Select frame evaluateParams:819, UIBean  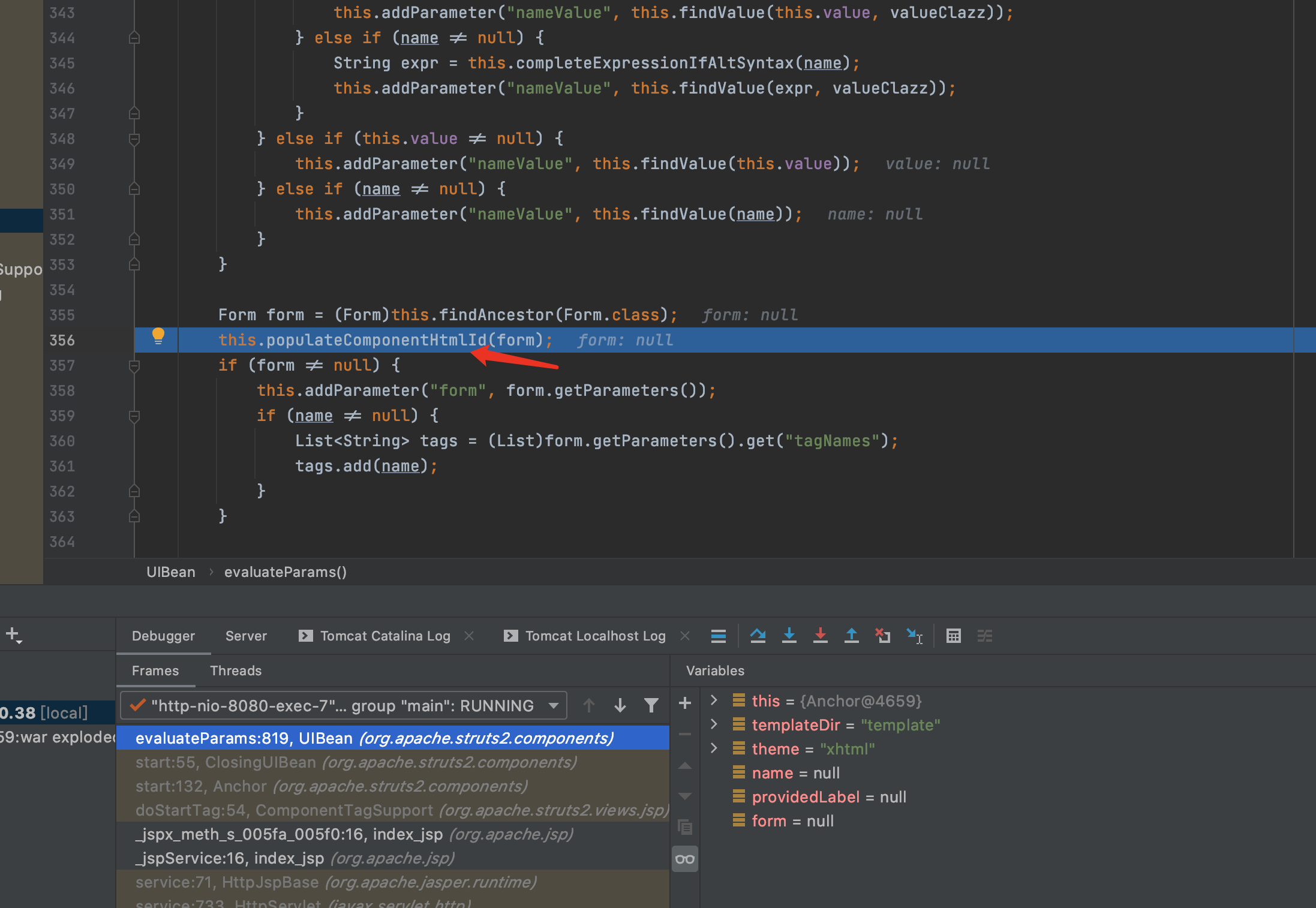click(x=393, y=738)
